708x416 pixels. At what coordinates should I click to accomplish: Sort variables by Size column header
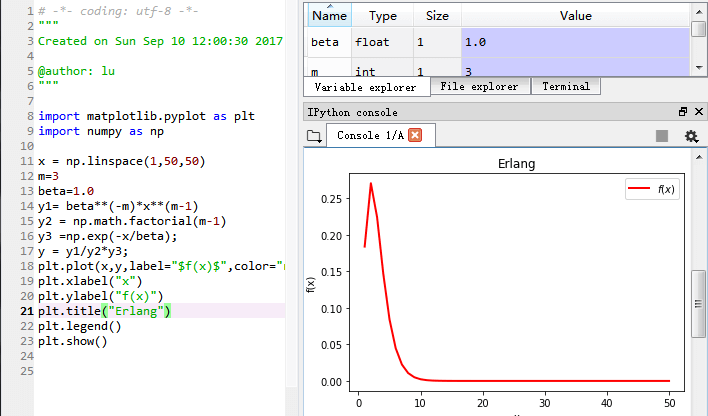coord(437,16)
